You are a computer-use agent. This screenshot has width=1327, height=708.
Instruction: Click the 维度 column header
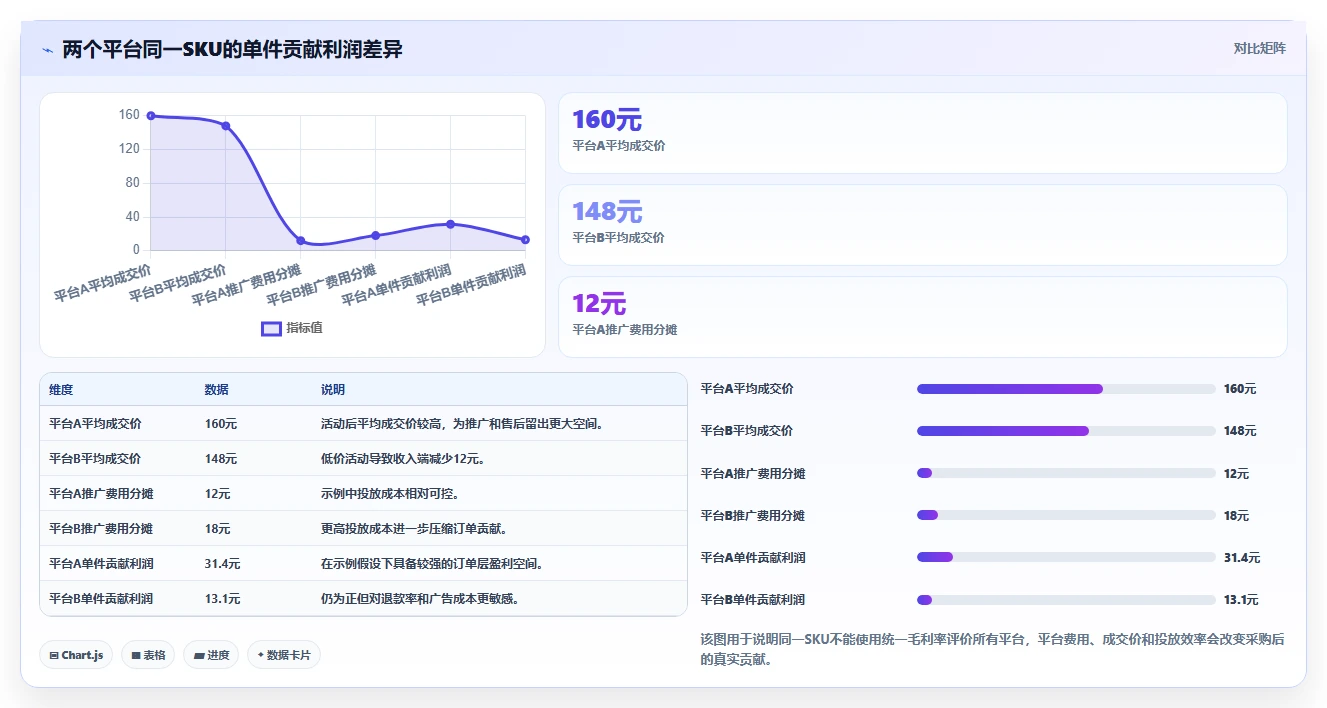61,390
